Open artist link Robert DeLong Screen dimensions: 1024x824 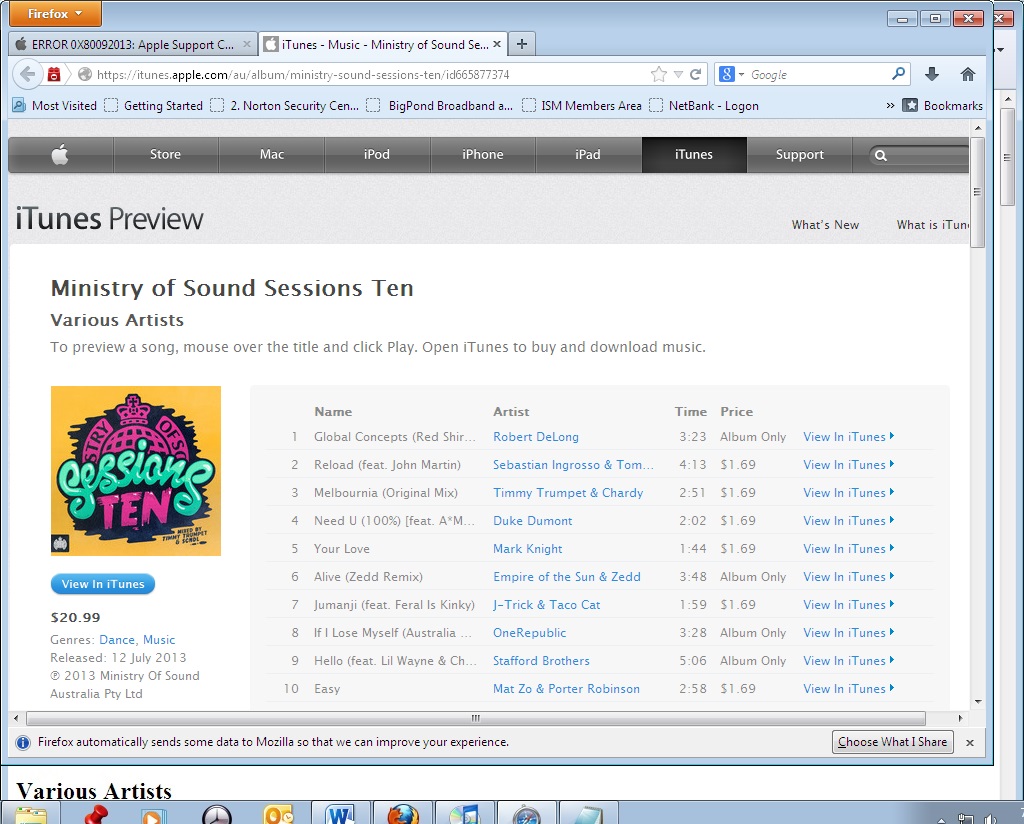point(536,437)
